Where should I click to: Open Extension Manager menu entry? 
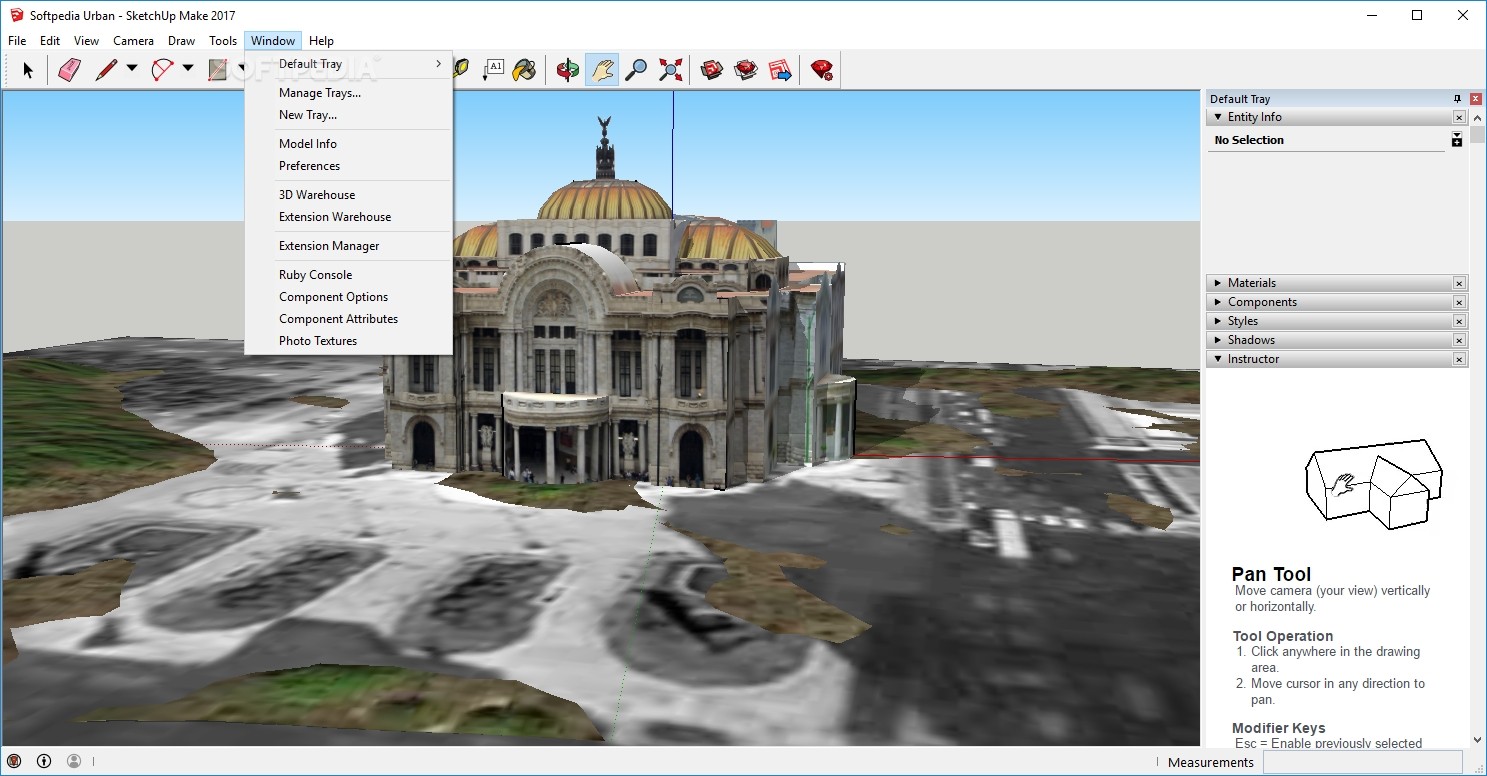[349, 246]
